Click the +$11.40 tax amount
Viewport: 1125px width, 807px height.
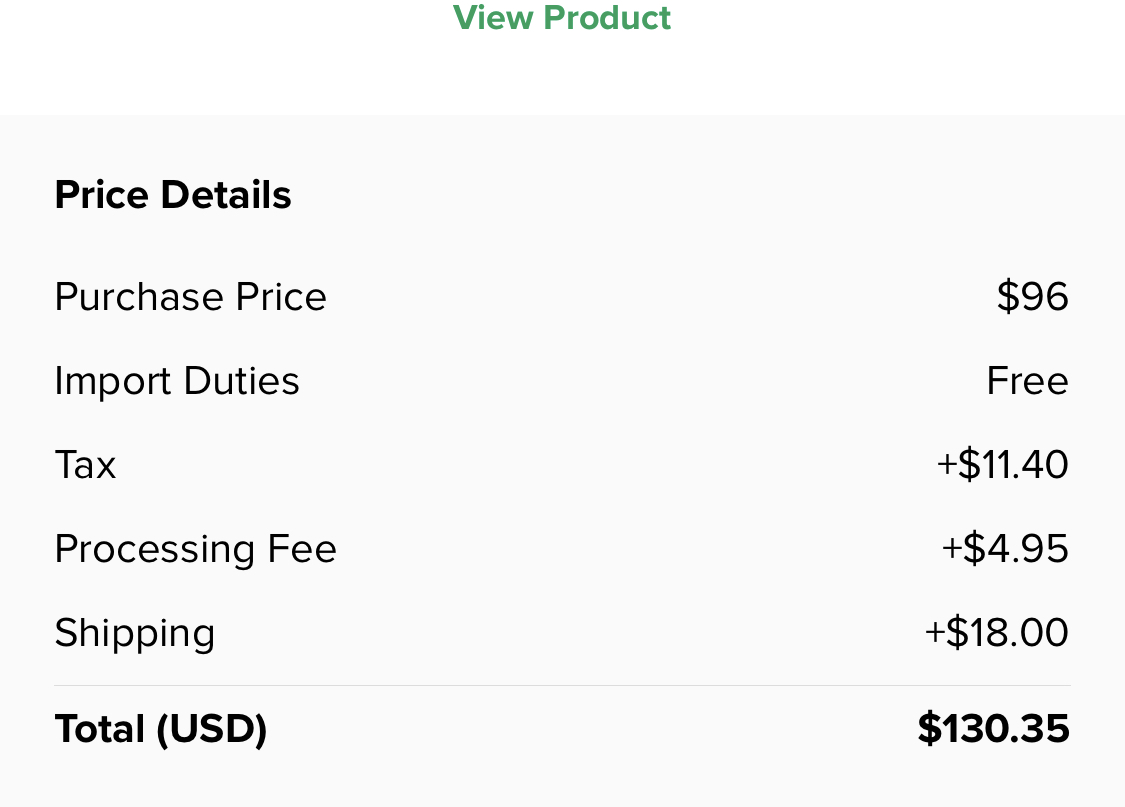click(1002, 465)
